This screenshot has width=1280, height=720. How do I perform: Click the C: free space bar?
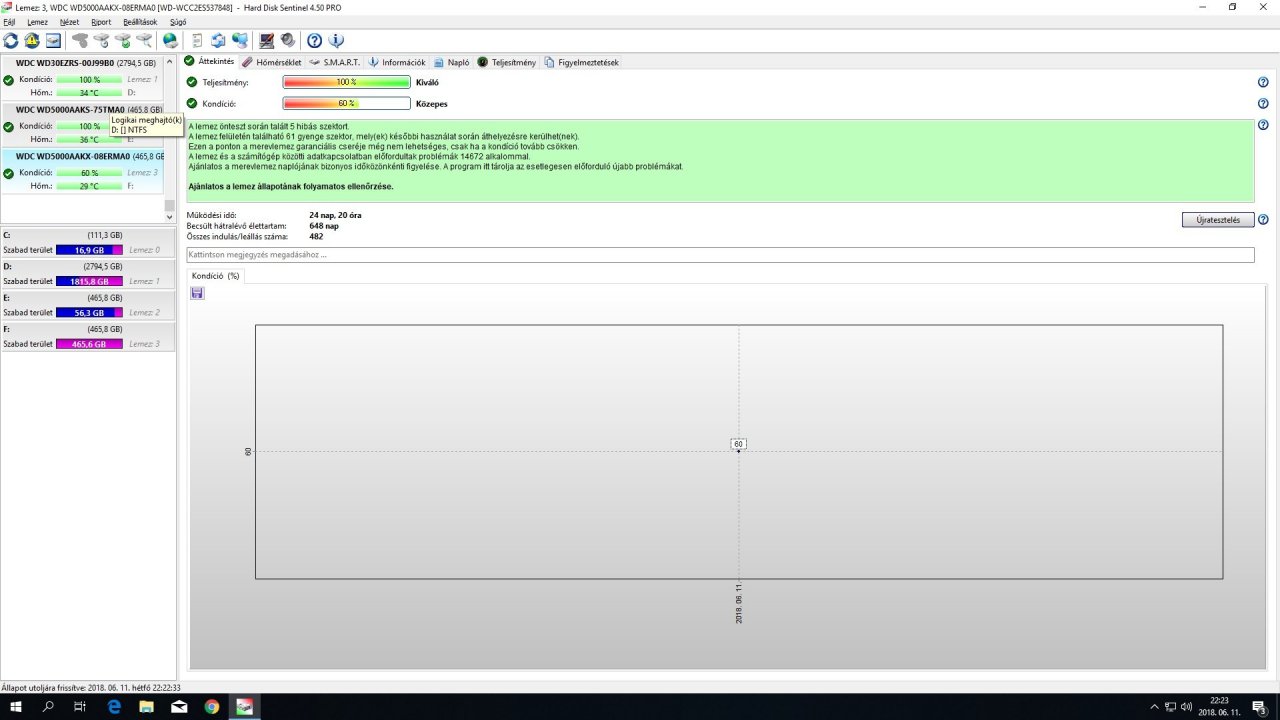click(89, 250)
